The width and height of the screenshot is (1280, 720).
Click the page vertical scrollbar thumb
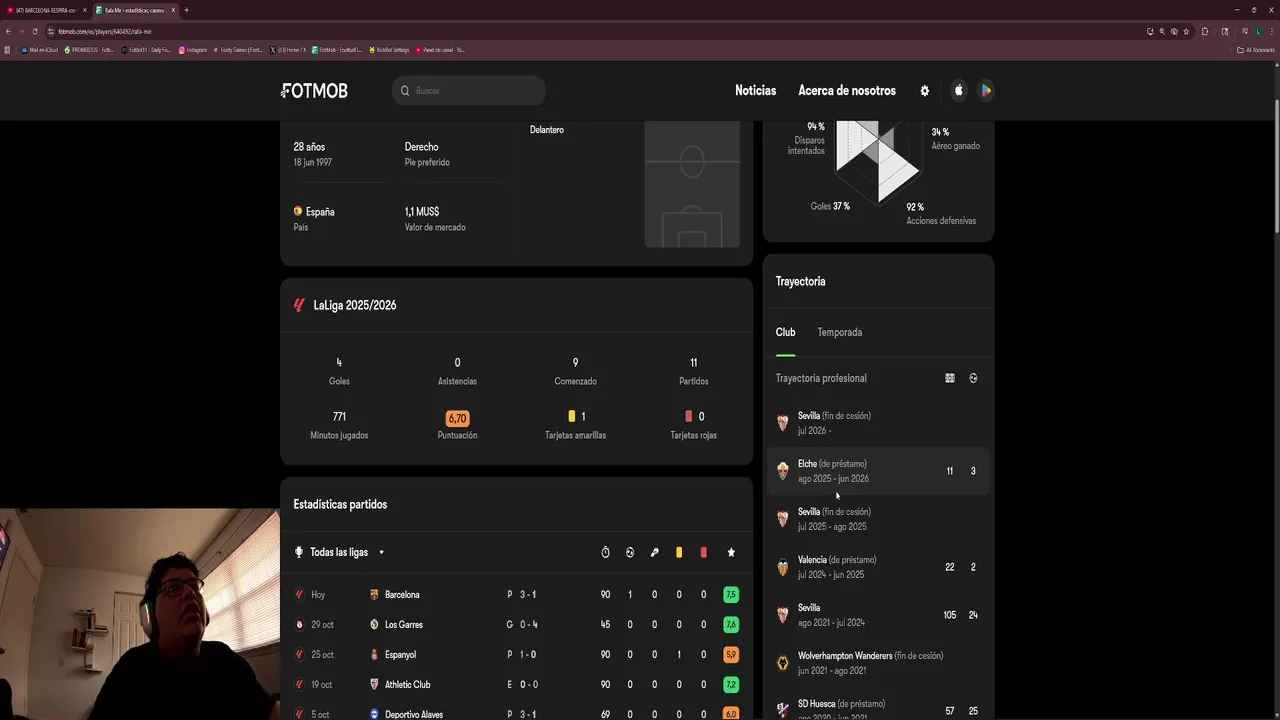click(x=1276, y=168)
